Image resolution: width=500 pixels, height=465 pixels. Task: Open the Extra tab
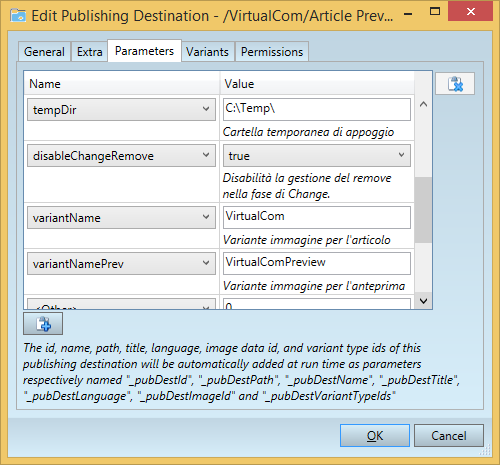89,52
